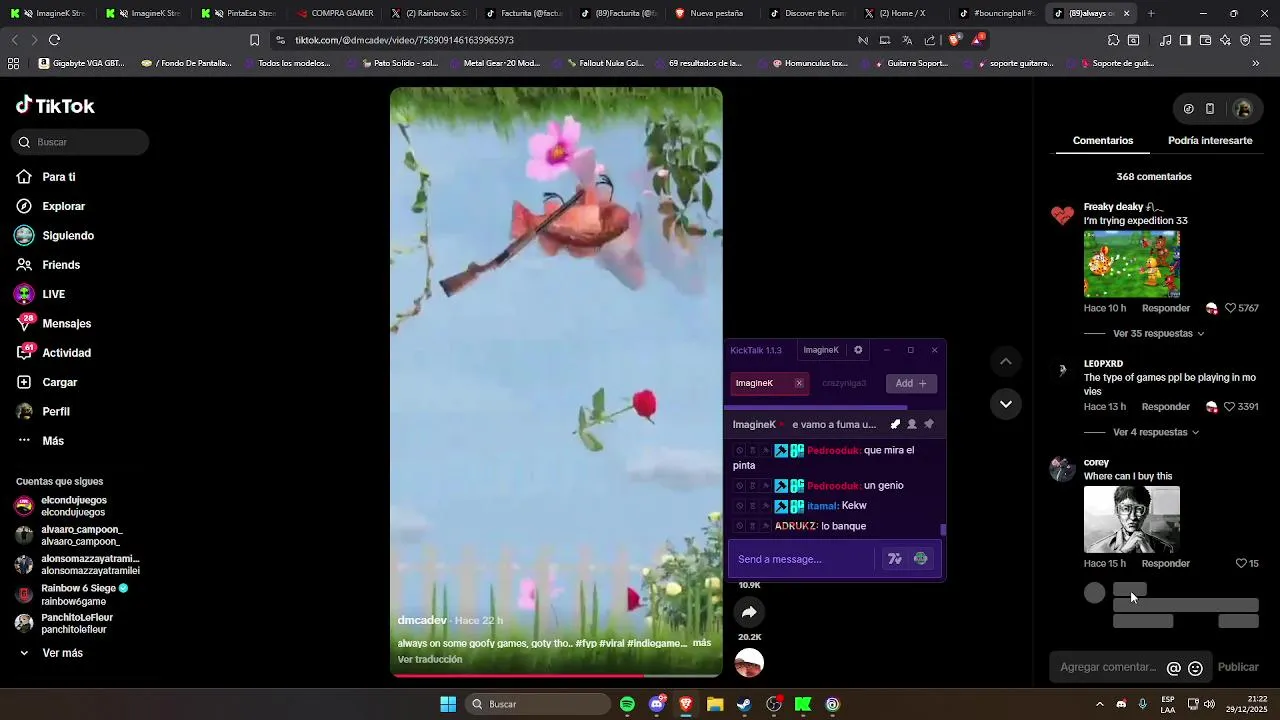Open the Explorar page in TikTok sidebar

(50, 206)
